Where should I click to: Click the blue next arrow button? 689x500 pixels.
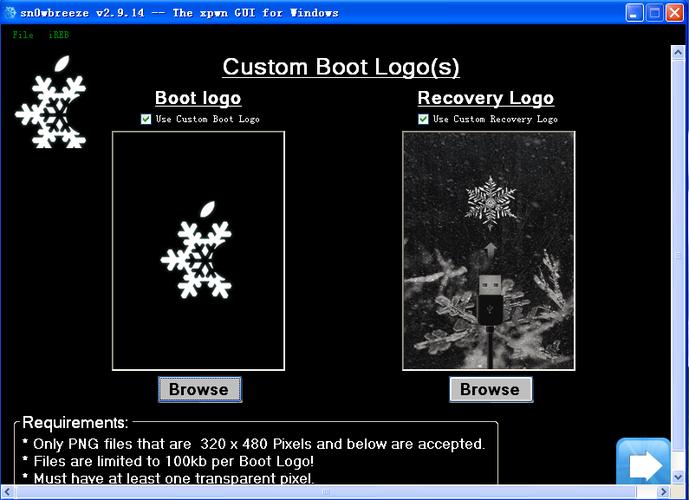643,464
